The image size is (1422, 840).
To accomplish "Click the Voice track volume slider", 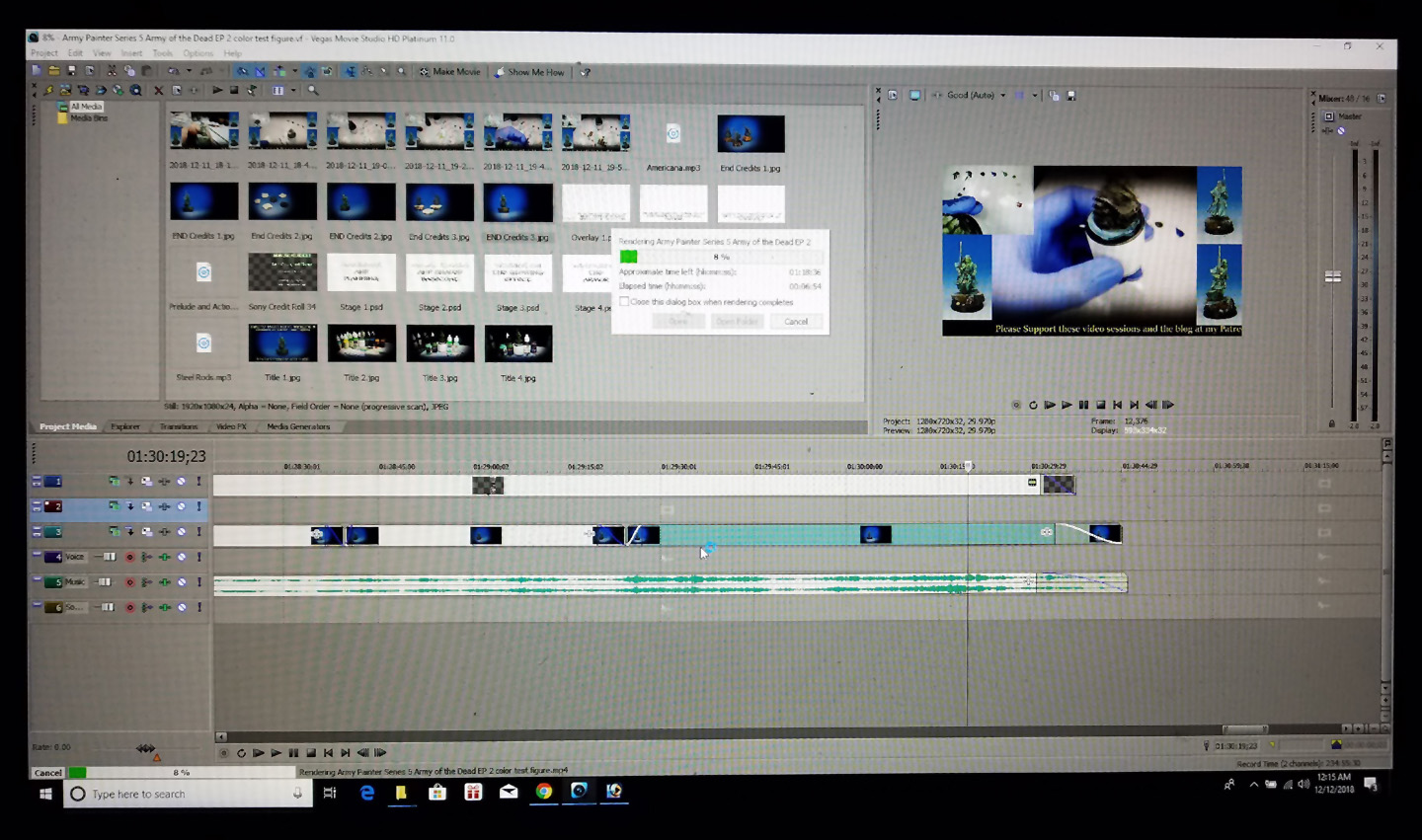I will click(110, 557).
